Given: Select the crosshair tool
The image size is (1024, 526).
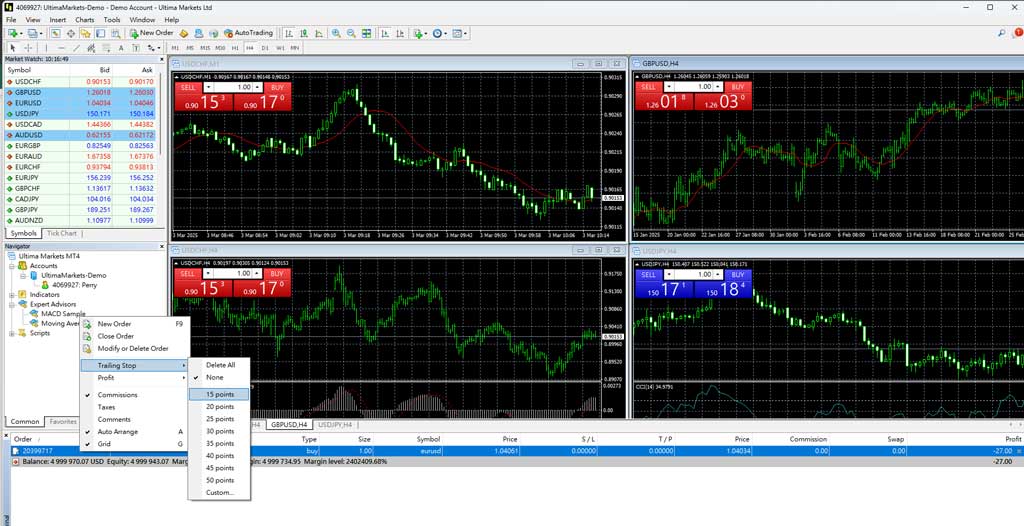Looking at the screenshot, I should click(28, 48).
